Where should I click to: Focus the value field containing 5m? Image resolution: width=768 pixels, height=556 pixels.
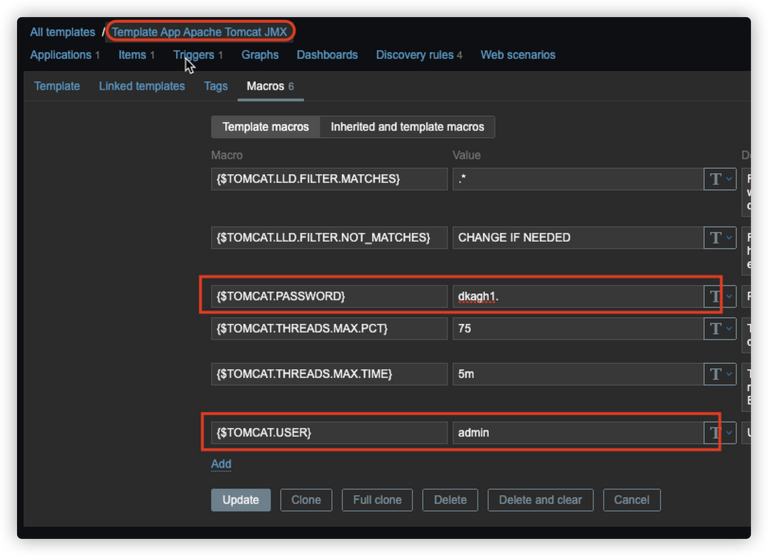click(578, 374)
